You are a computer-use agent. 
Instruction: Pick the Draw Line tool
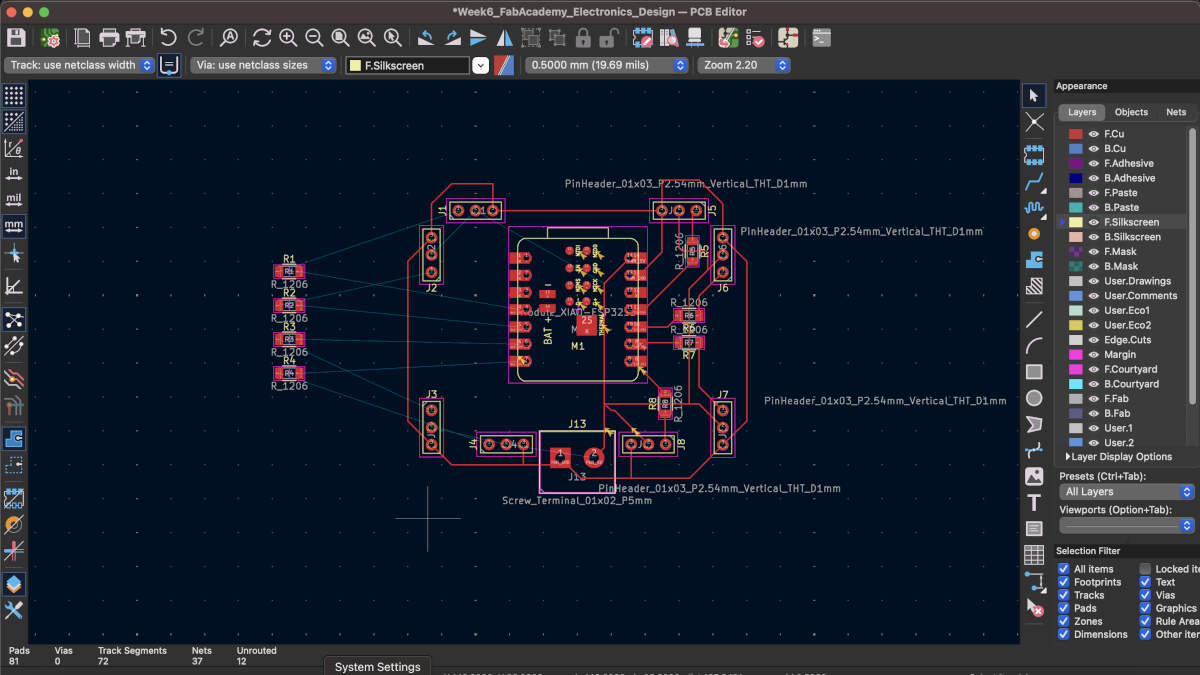1034,320
